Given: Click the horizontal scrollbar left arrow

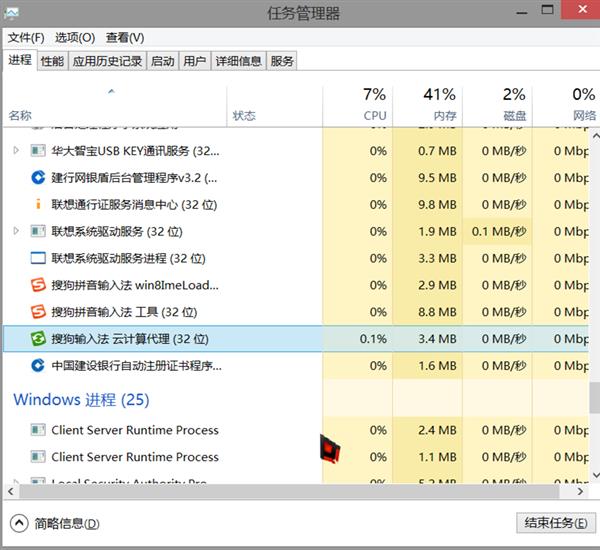Looking at the screenshot, I should click(11, 491).
